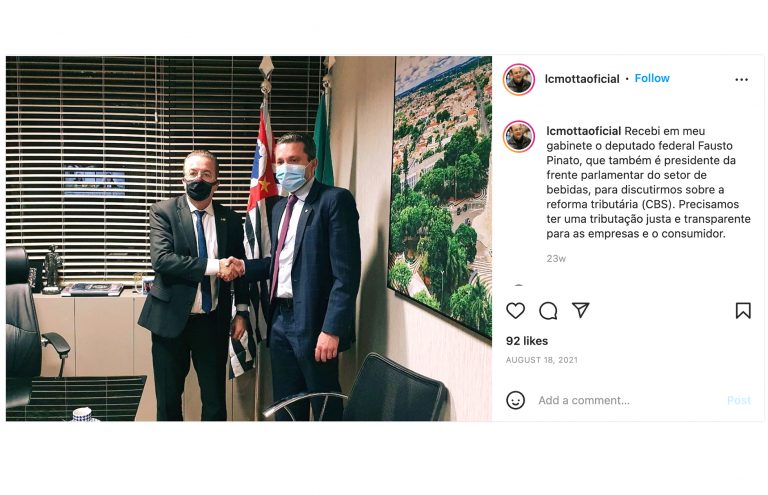Image resolution: width=768 pixels, height=495 pixels.
Task: Follow the lcmottaoficial account
Action: point(652,78)
